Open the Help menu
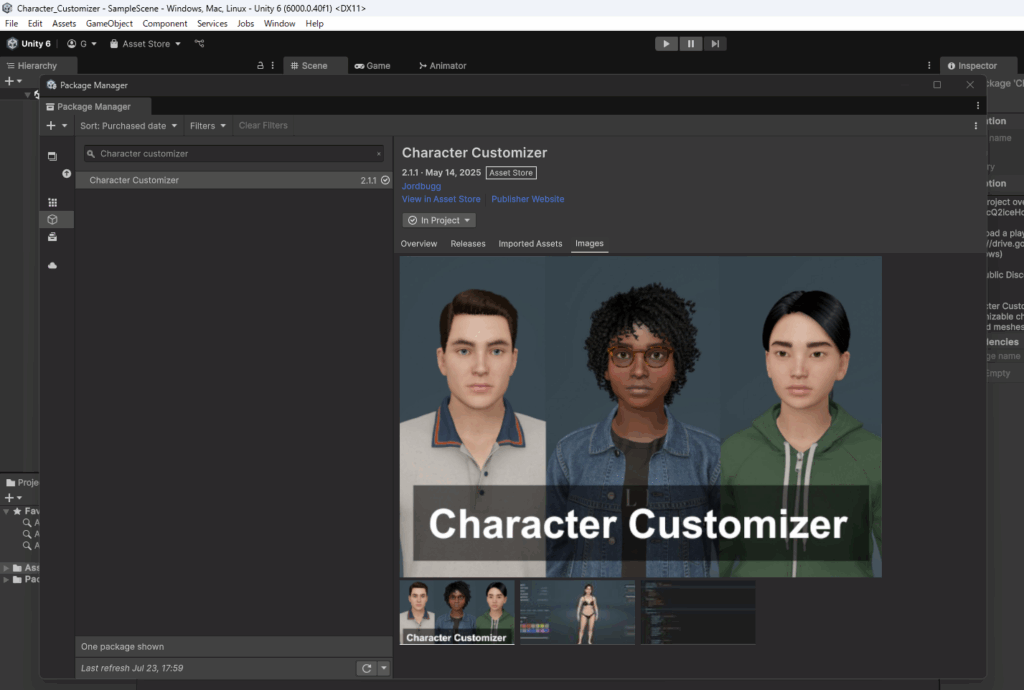 click(314, 24)
